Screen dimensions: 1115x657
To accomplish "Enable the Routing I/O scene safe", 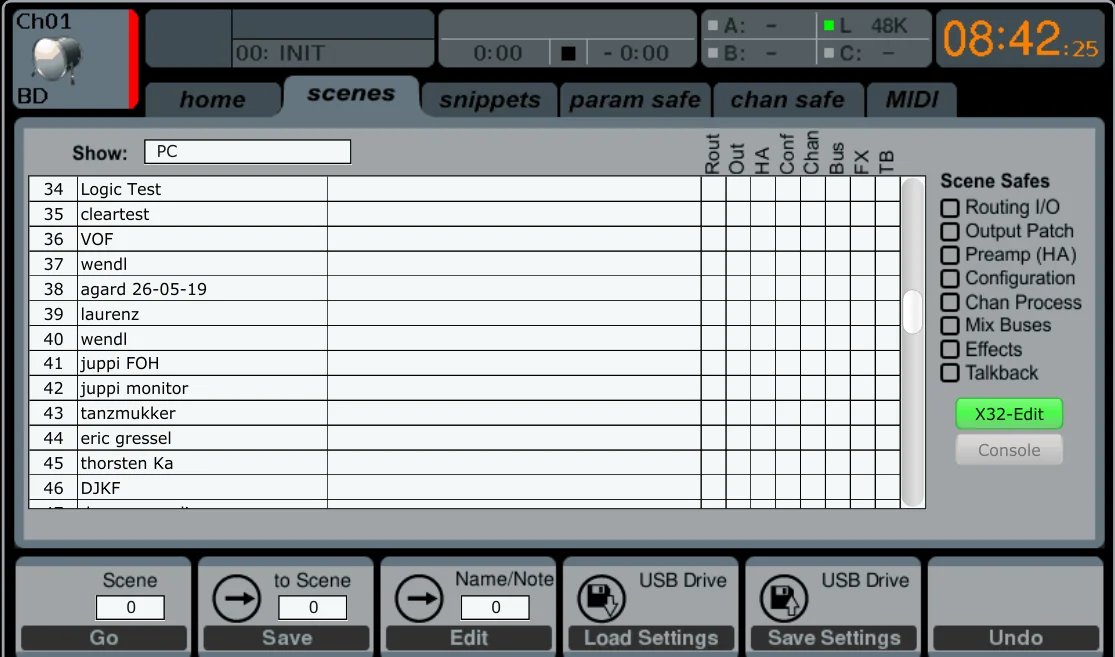I will coord(950,208).
